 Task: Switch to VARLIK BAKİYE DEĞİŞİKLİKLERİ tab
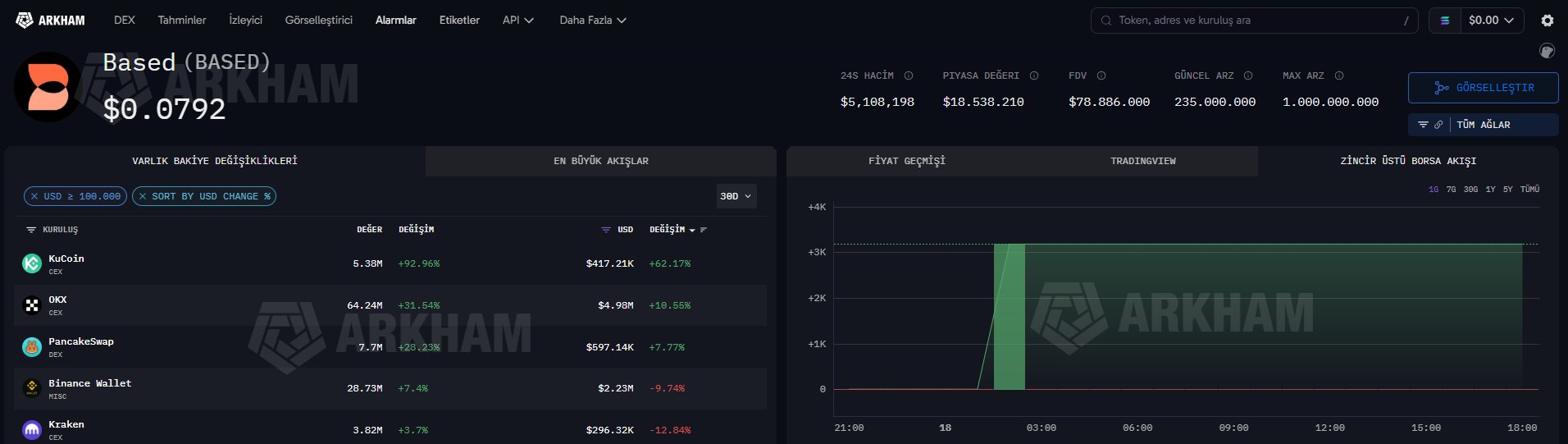(215, 161)
